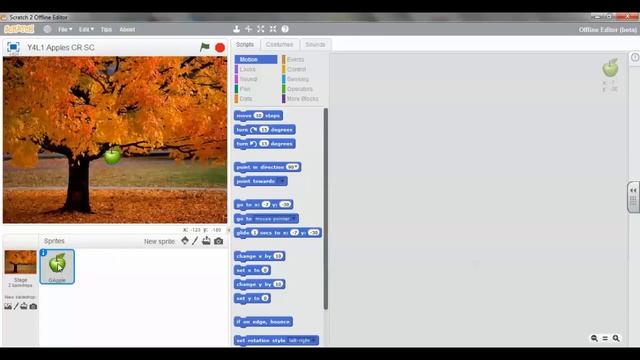The height and width of the screenshot is (360, 640).
Task: Switch to the Sounds tab
Action: [316, 44]
